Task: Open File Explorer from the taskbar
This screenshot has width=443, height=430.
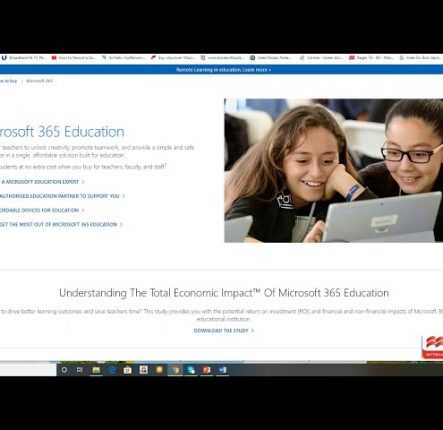Action: 96,370
